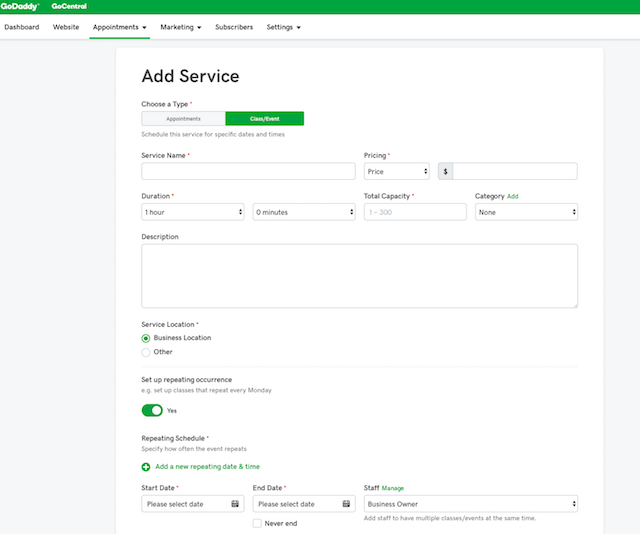Image resolution: width=640 pixels, height=534 pixels.
Task: Click the Description text area
Action: coord(360,276)
